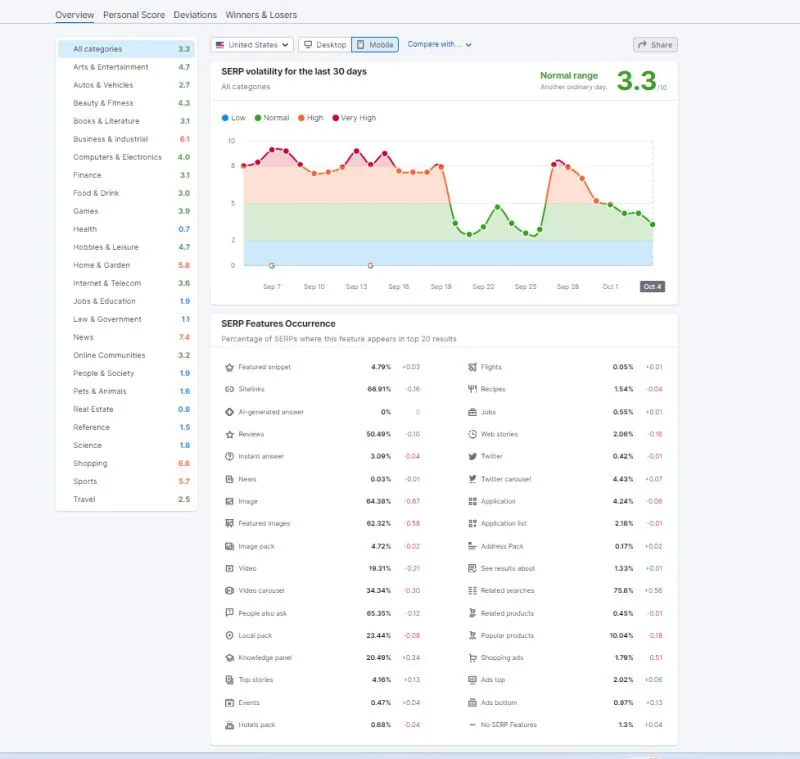The image size is (800, 759).
Task: Click the AI-generated answer icon
Action: tap(229, 412)
